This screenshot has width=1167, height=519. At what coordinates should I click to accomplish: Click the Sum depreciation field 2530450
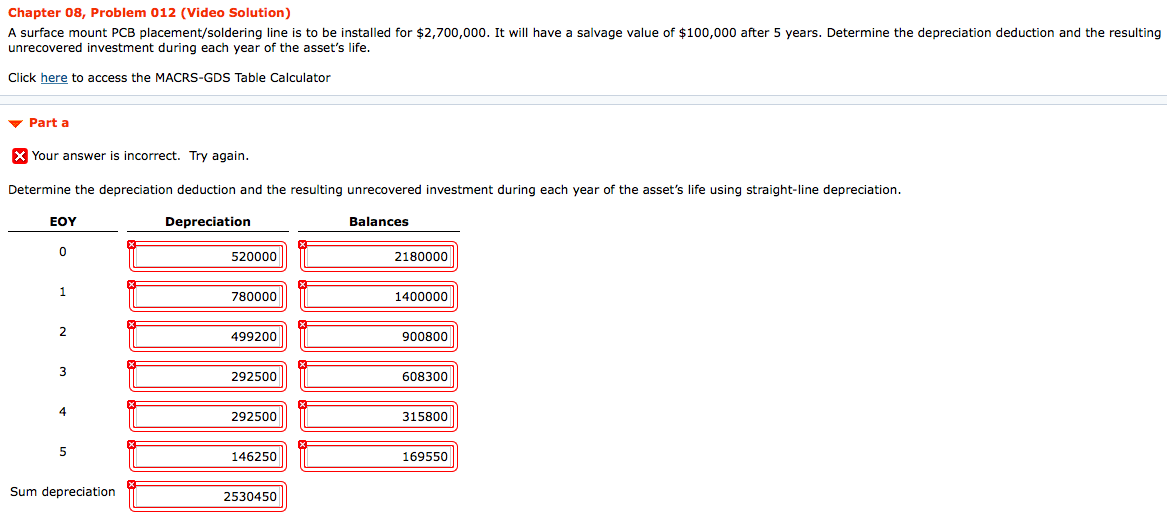[208, 497]
